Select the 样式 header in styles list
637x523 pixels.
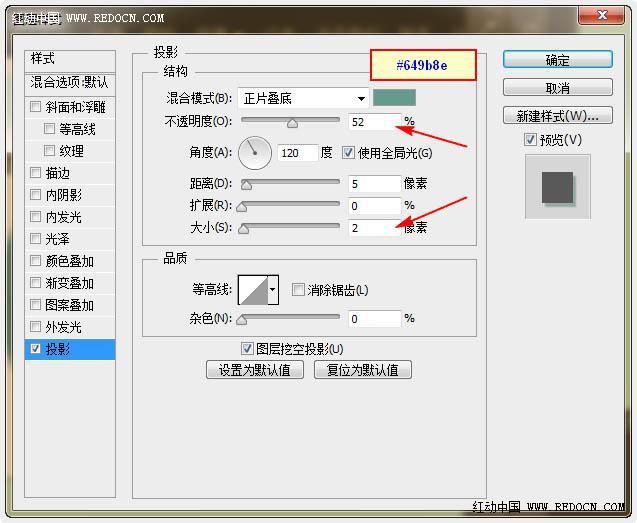click(70, 59)
